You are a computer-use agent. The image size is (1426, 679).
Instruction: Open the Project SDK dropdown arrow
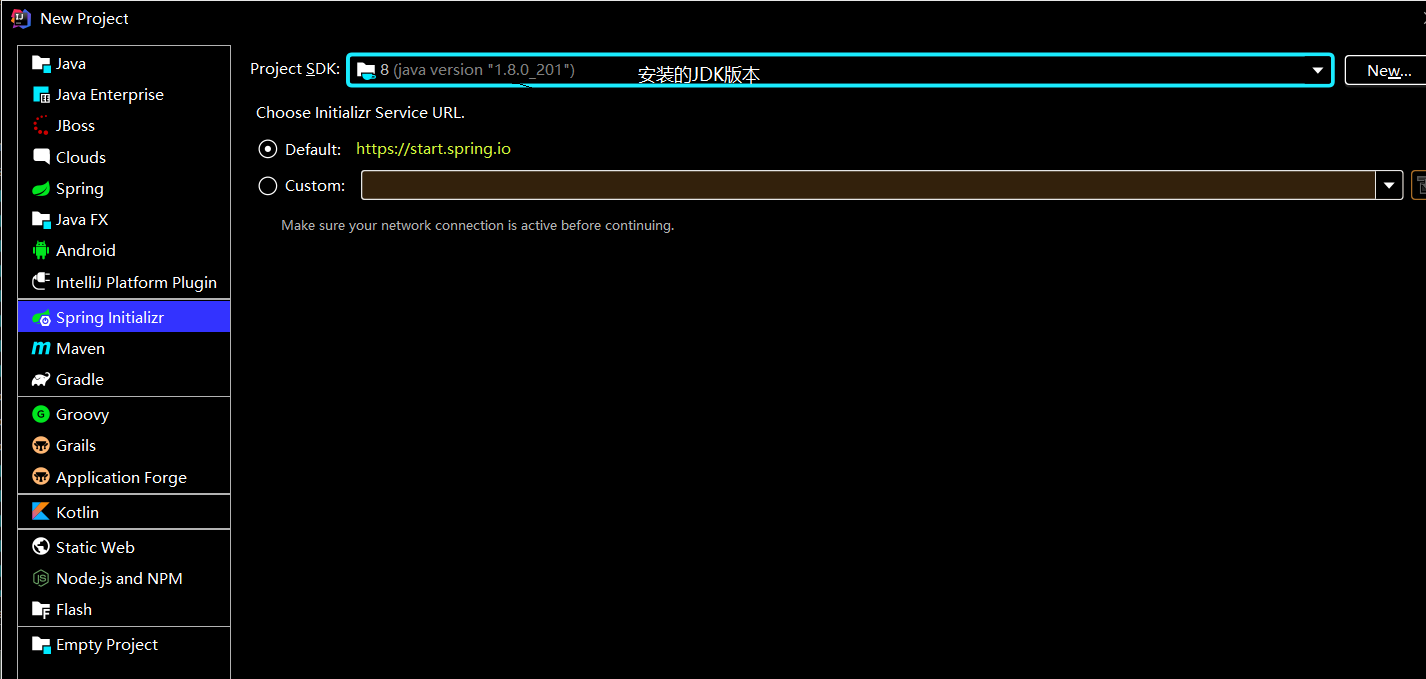1318,70
